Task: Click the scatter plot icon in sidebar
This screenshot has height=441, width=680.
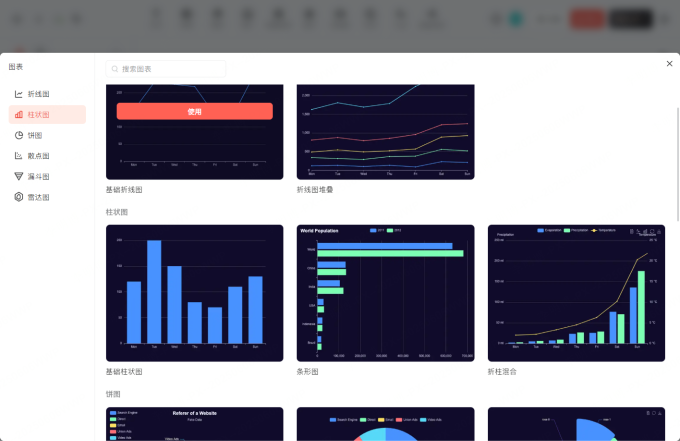Action: [19, 156]
